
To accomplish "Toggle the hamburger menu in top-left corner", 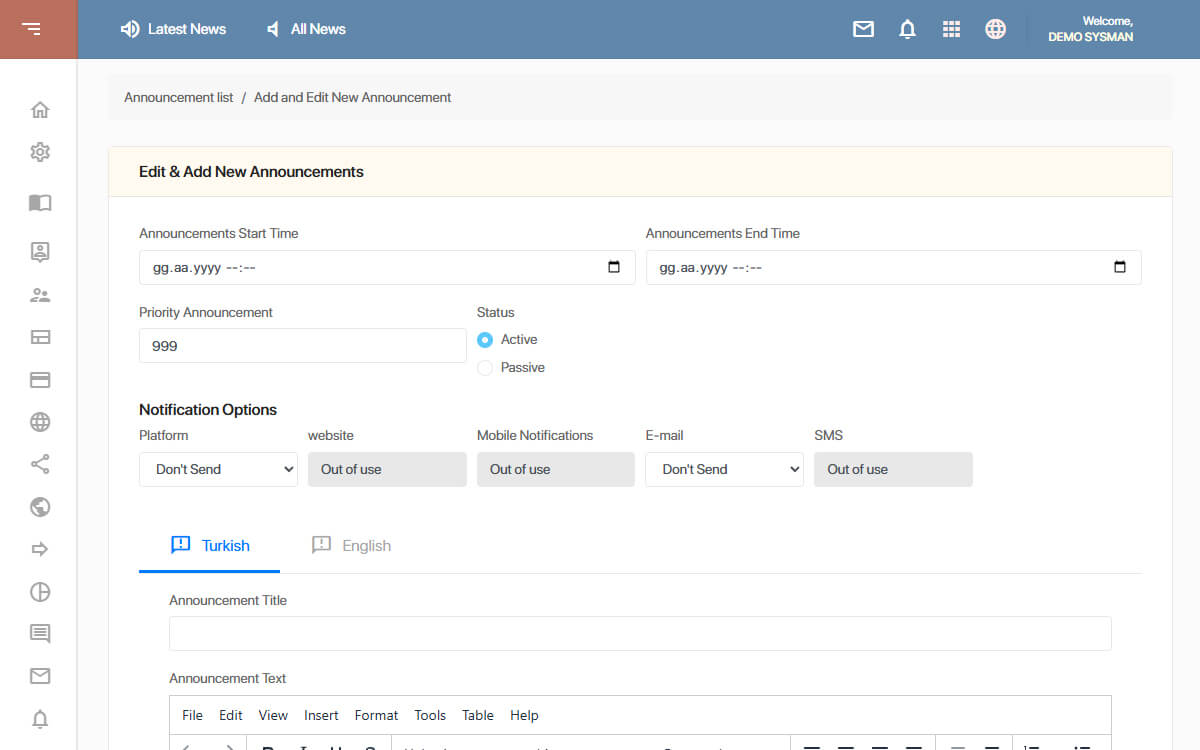I will point(32,29).
